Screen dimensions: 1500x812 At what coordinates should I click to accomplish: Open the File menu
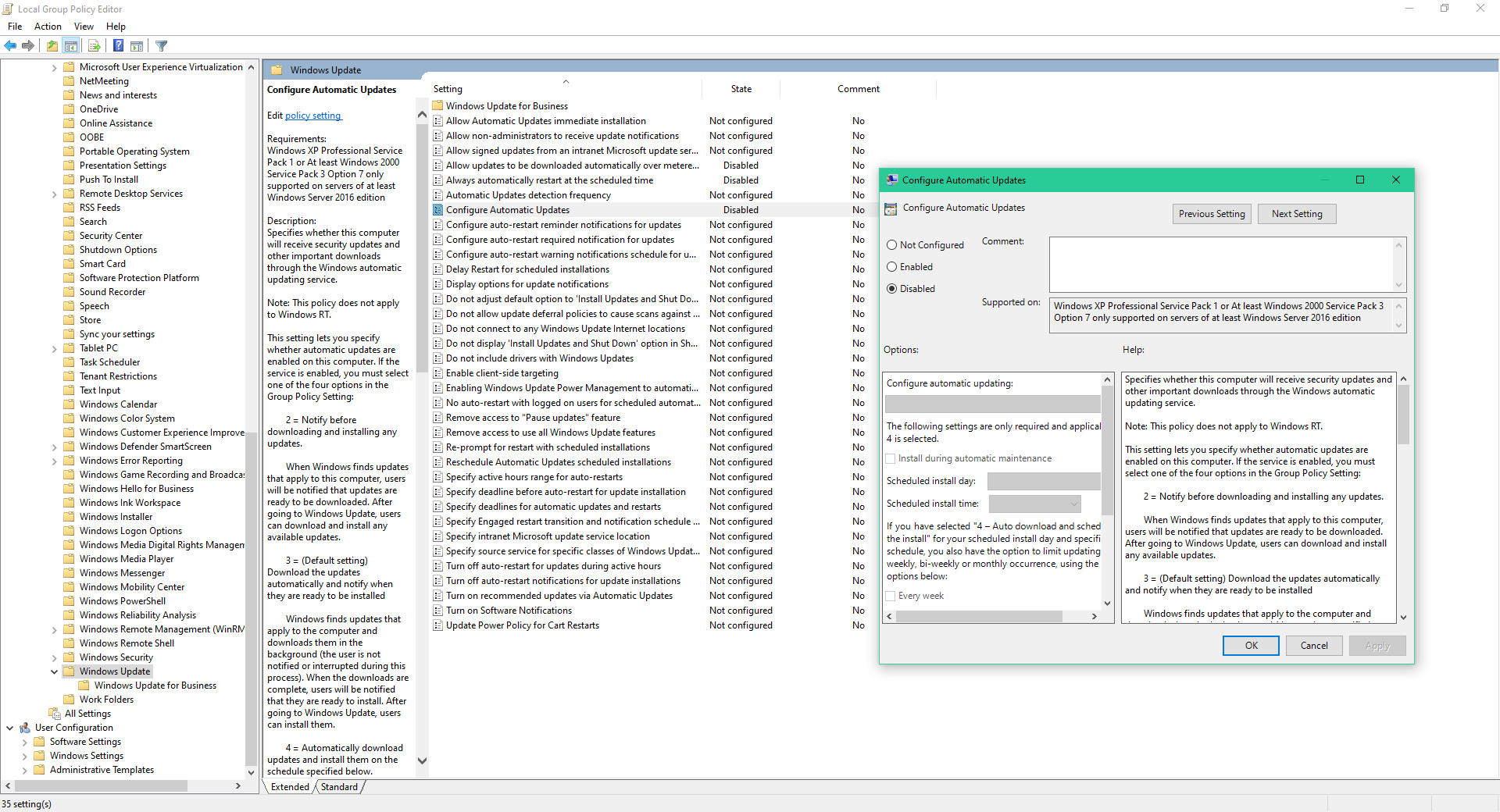click(x=15, y=27)
